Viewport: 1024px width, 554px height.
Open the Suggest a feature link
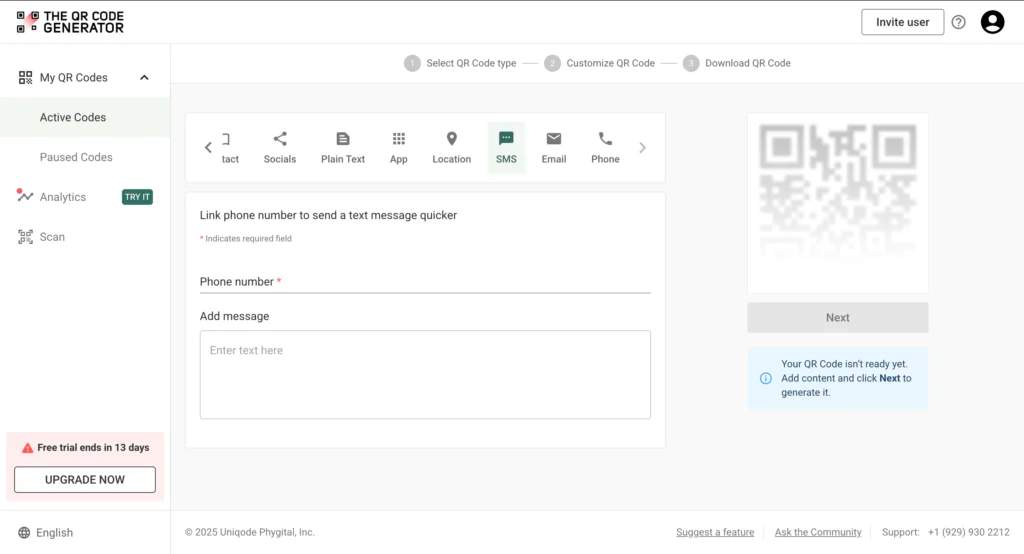pyautogui.click(x=715, y=532)
